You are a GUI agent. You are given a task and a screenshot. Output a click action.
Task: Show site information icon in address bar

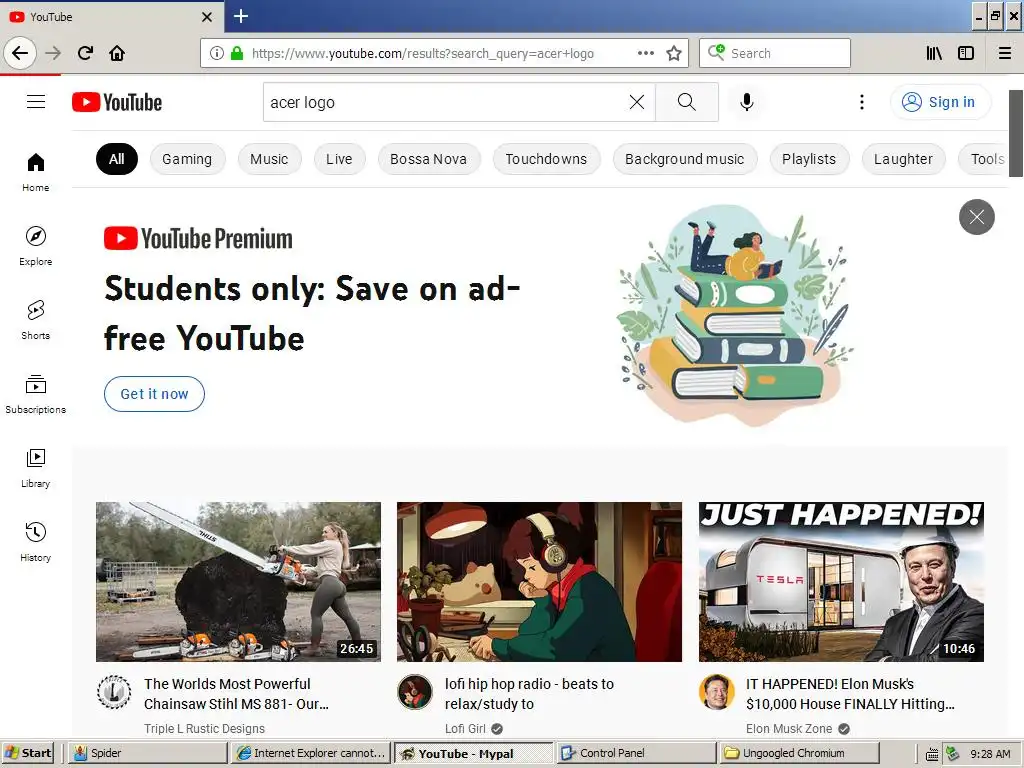(x=216, y=53)
